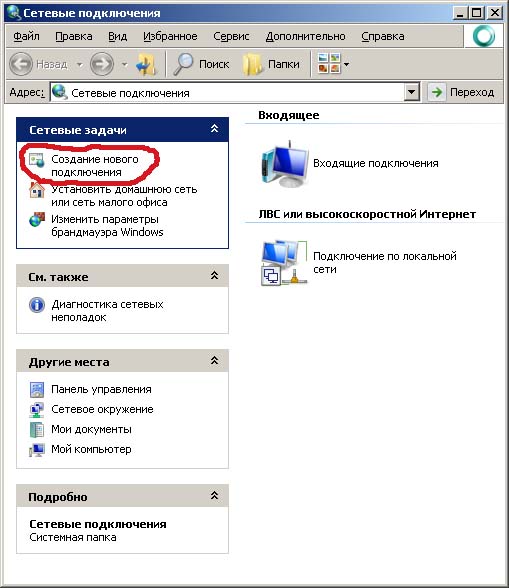Click the Сетевое окружение icon
509x588 pixels.
(37, 410)
